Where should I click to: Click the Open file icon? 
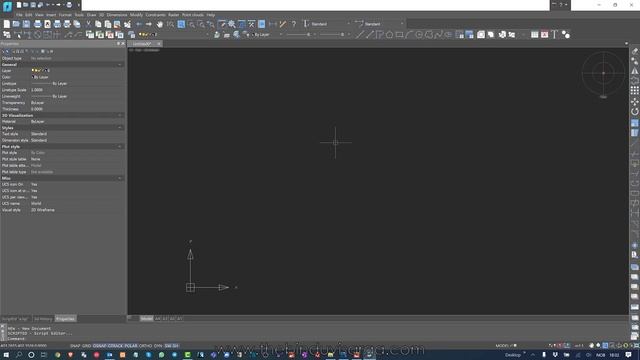pyautogui.click(x=16, y=24)
